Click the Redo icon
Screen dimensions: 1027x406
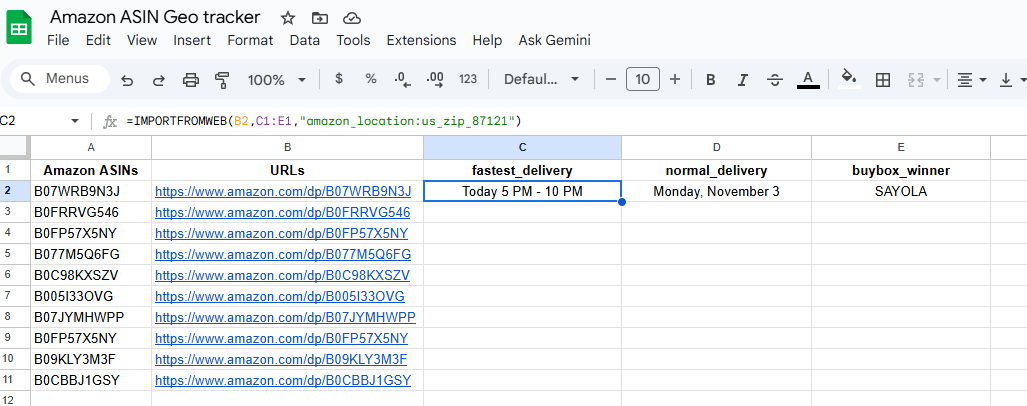click(159, 80)
